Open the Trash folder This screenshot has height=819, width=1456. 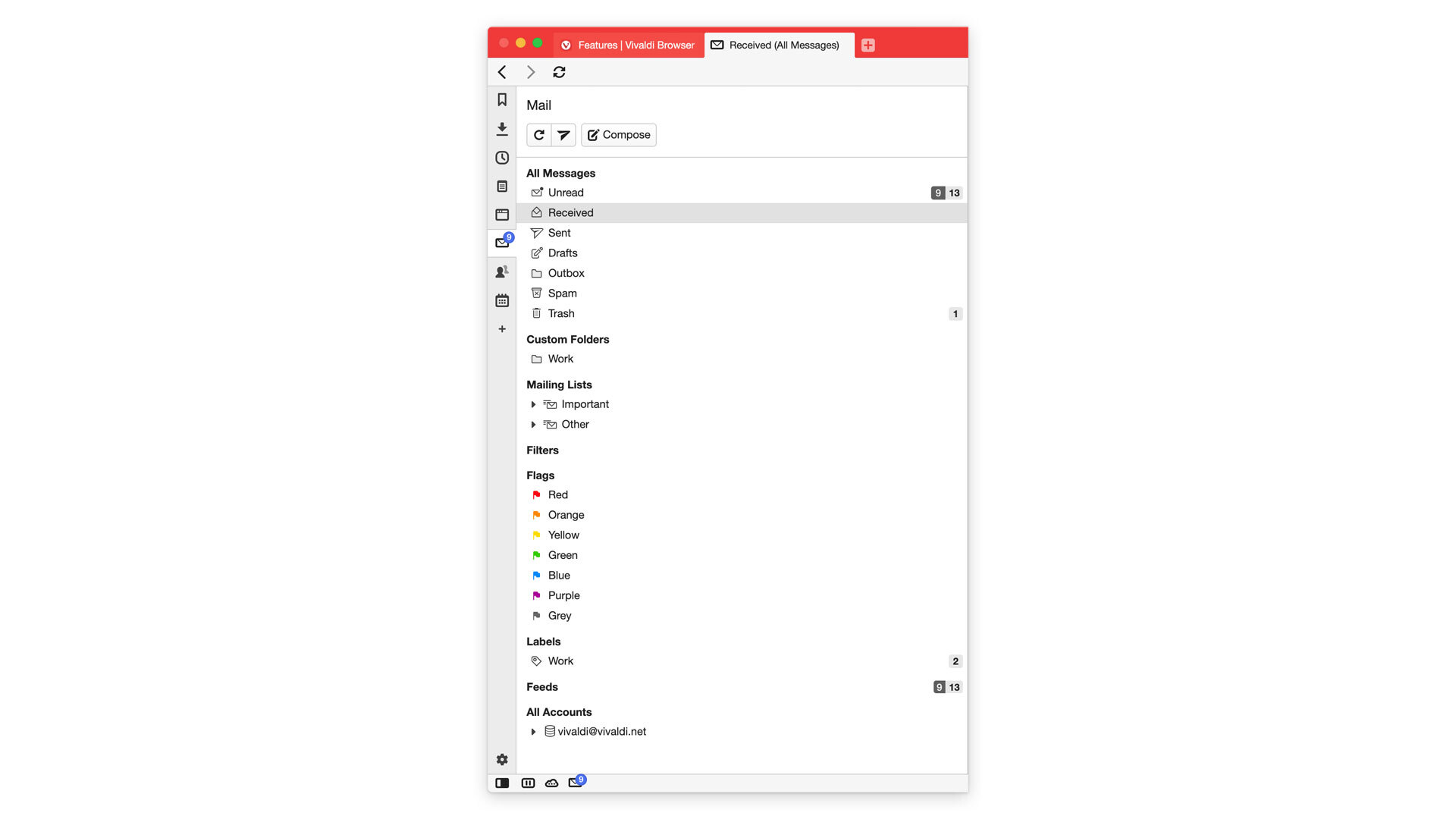[x=561, y=313]
